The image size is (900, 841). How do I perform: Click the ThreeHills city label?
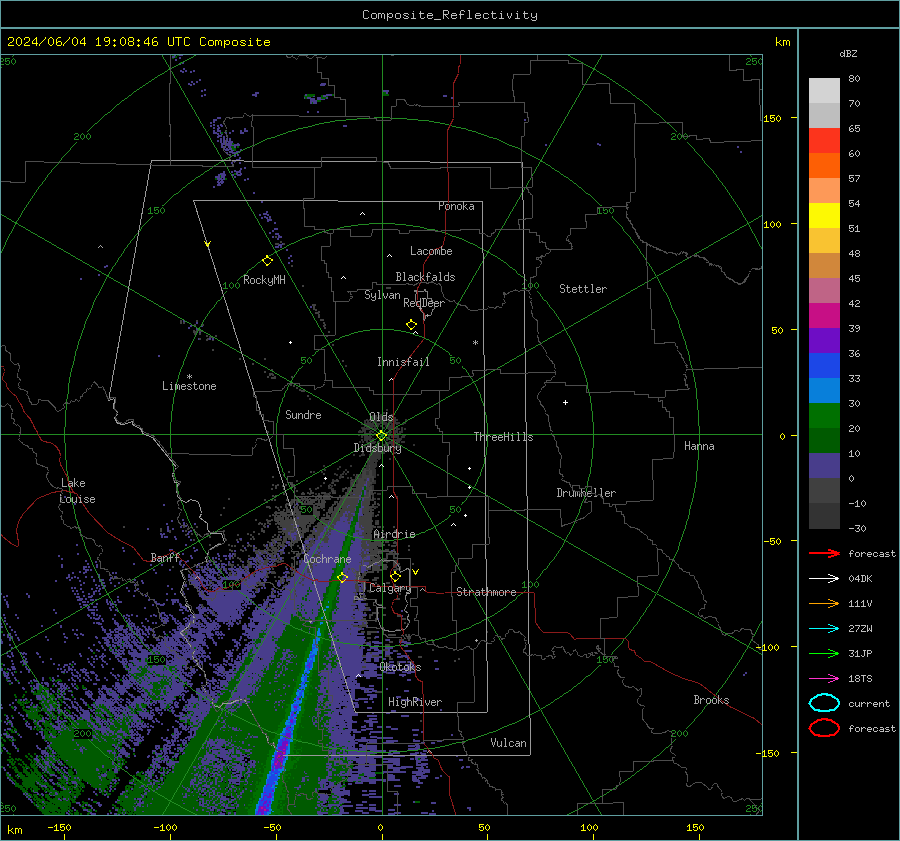503,437
